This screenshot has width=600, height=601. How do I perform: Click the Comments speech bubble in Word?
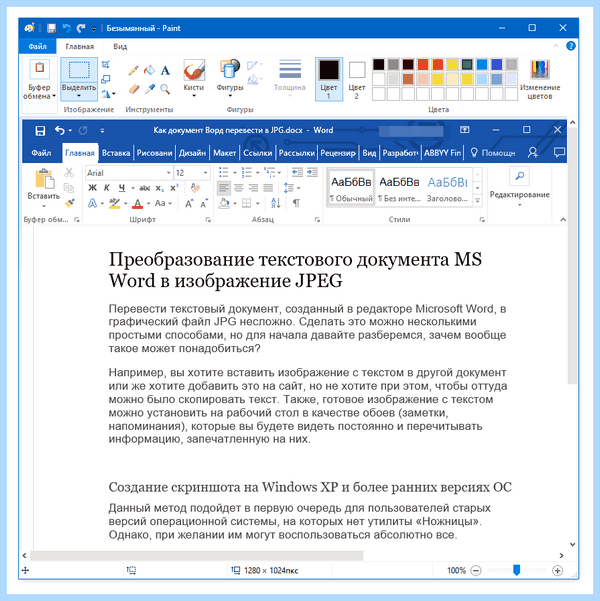point(559,153)
